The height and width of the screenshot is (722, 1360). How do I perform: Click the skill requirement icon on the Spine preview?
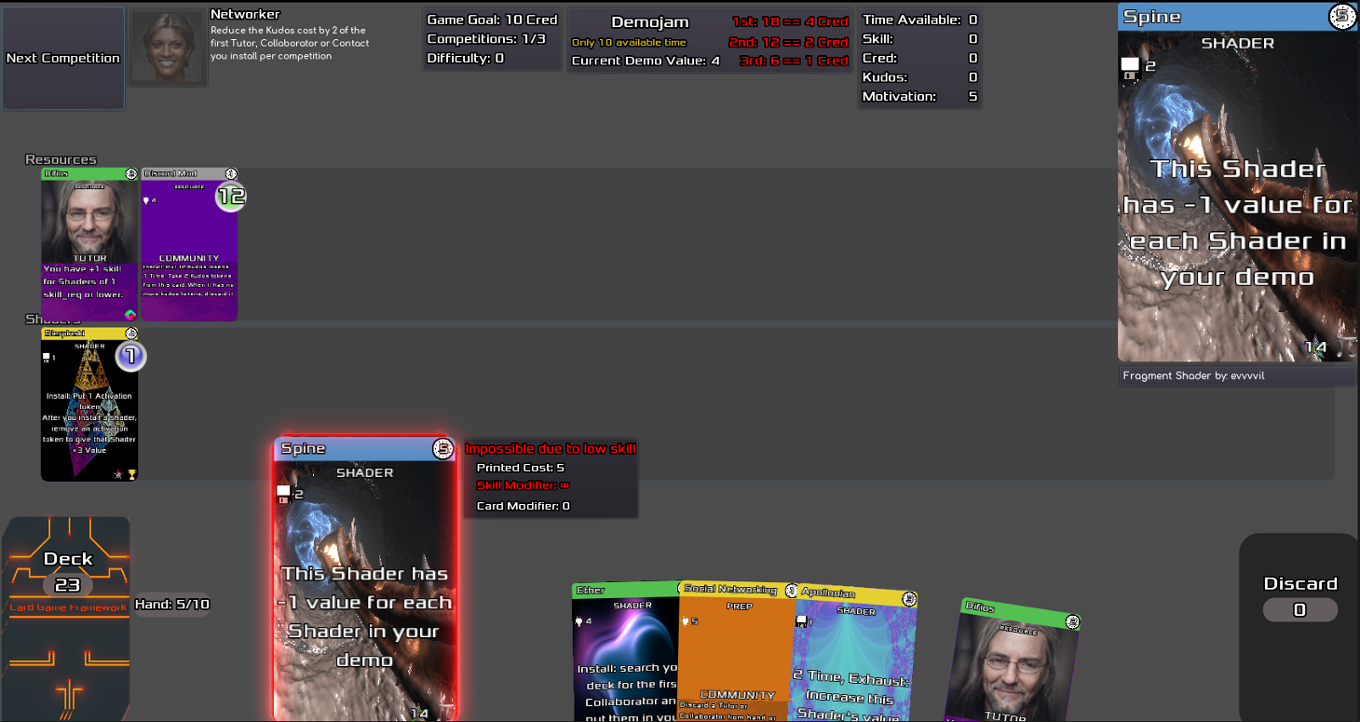1130,67
